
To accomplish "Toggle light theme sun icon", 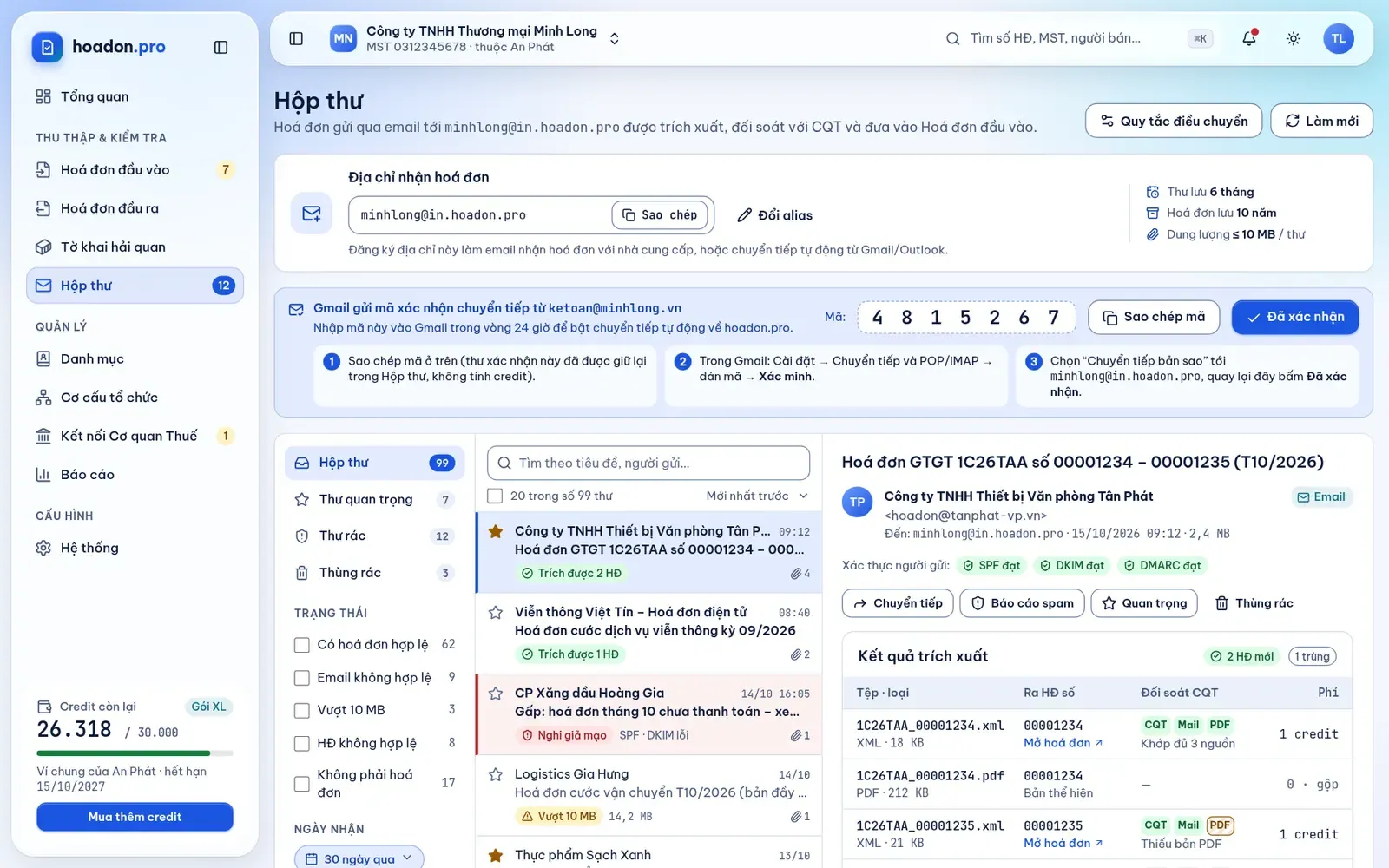I will click(1293, 38).
